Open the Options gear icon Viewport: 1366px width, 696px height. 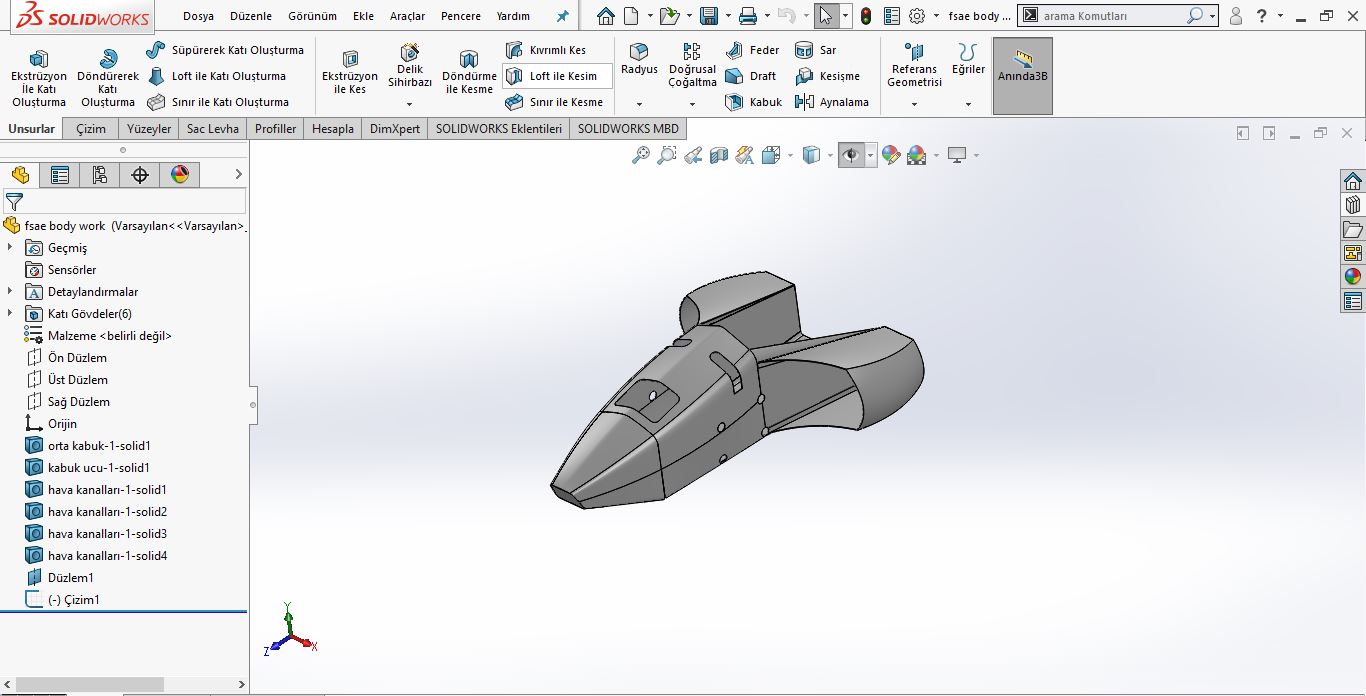click(x=917, y=16)
